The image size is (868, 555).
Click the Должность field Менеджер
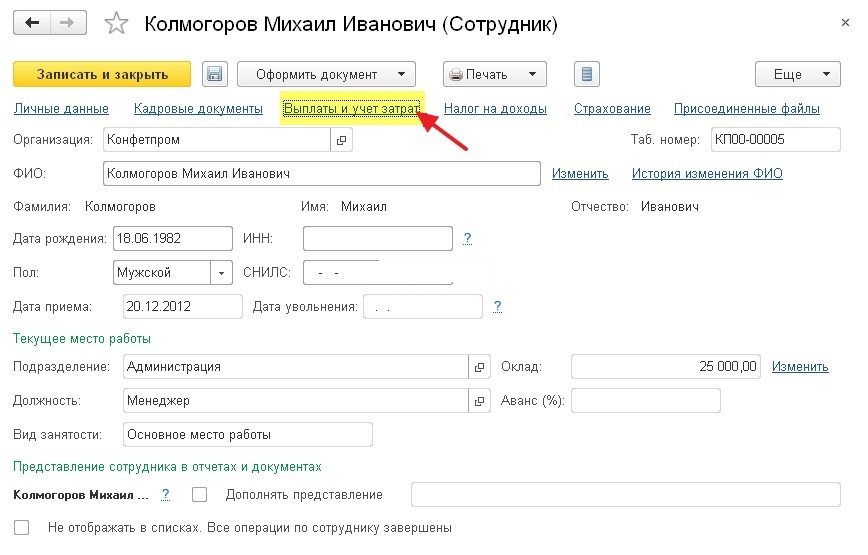tap(296, 401)
